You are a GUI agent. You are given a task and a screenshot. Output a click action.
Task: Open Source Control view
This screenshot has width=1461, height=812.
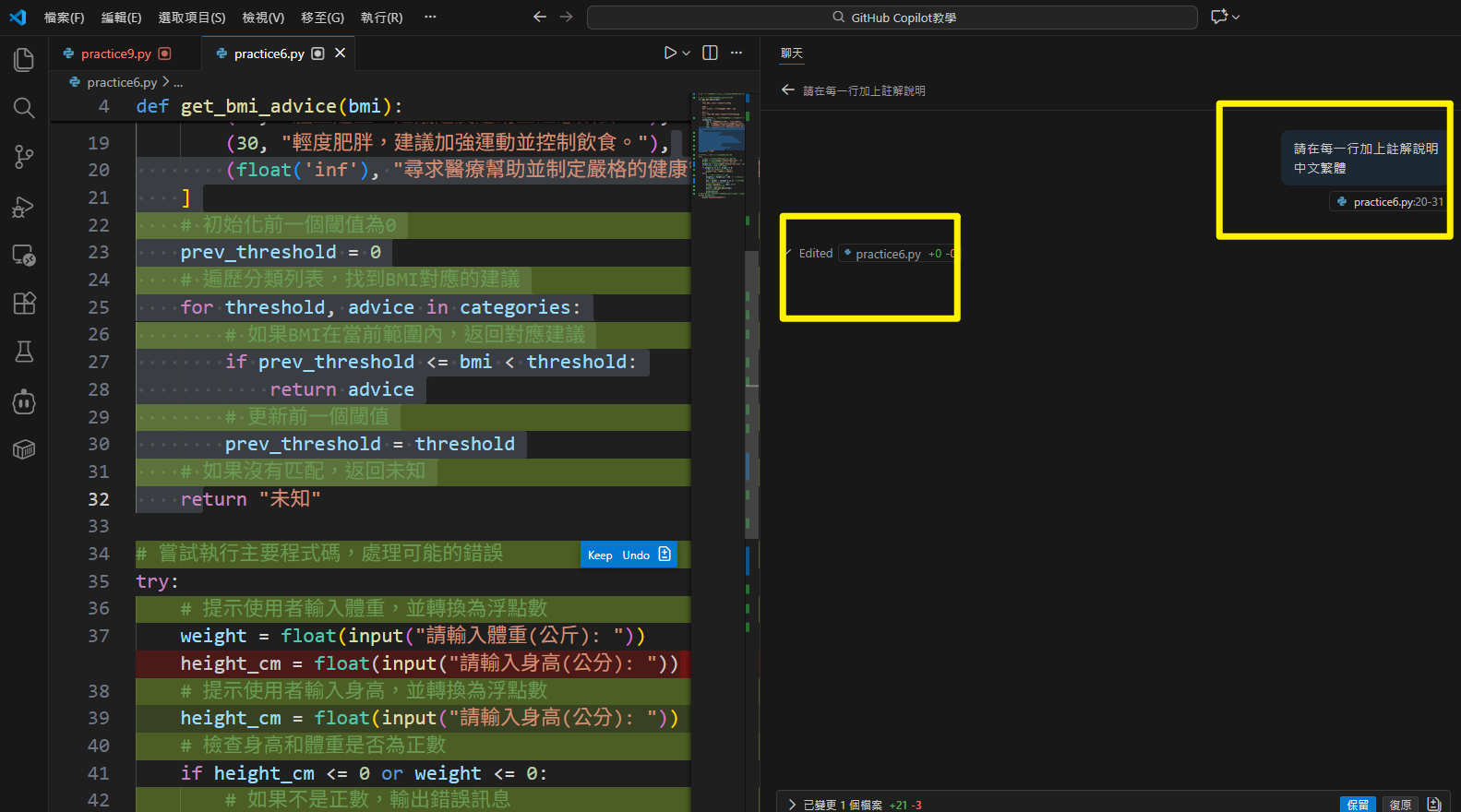24,157
